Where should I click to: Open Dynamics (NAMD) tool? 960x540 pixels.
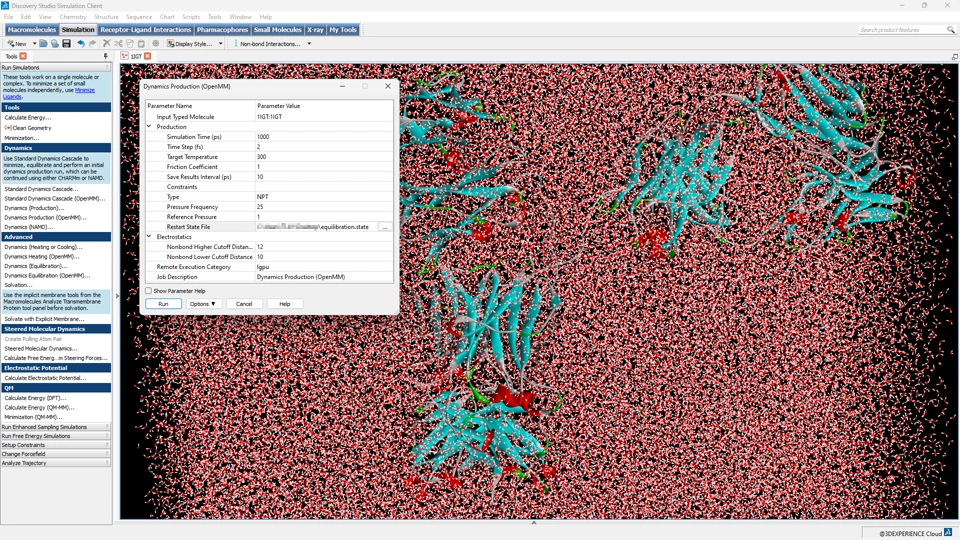point(29,227)
